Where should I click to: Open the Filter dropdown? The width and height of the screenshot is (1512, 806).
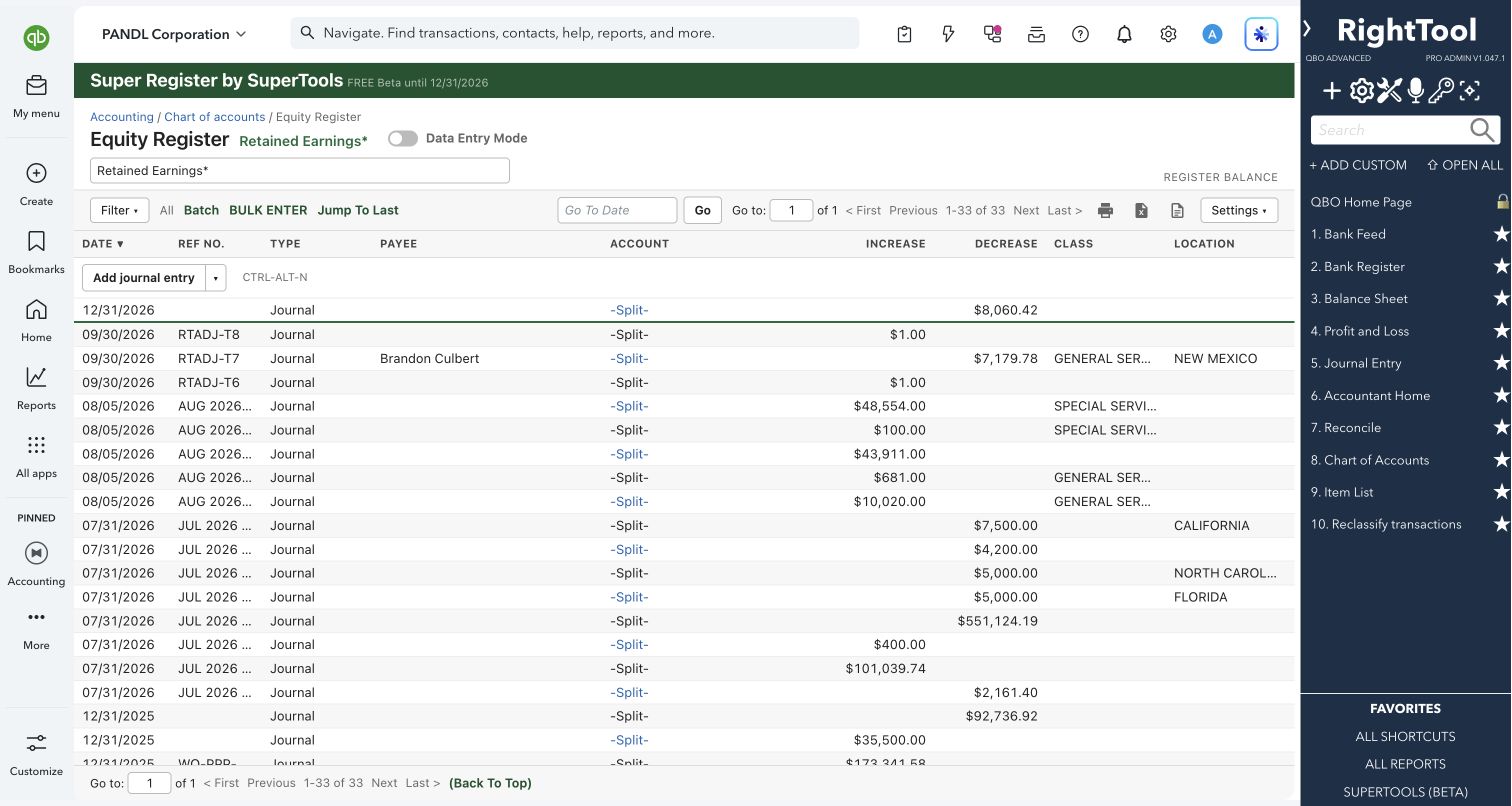click(x=120, y=210)
